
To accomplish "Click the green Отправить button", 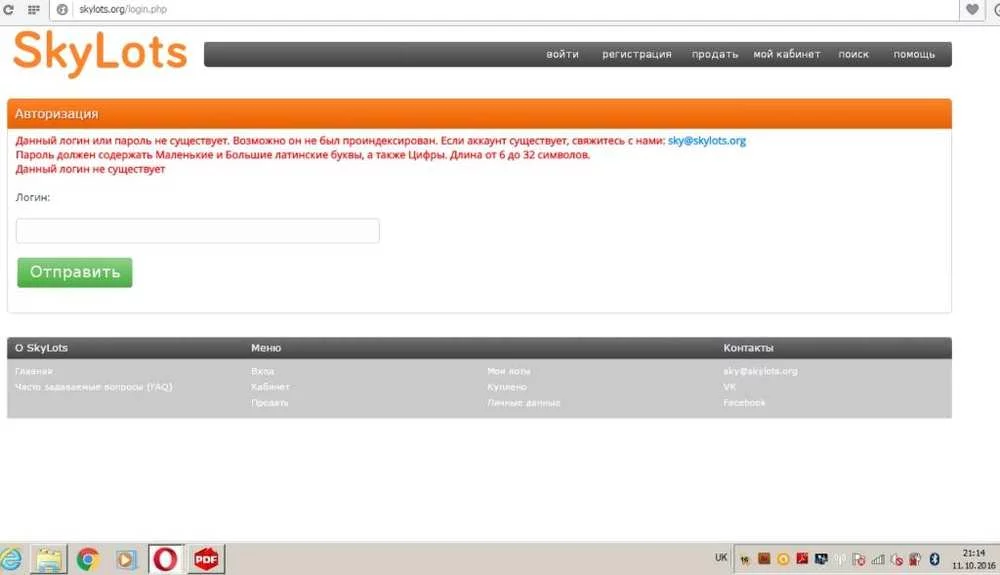I will point(75,272).
